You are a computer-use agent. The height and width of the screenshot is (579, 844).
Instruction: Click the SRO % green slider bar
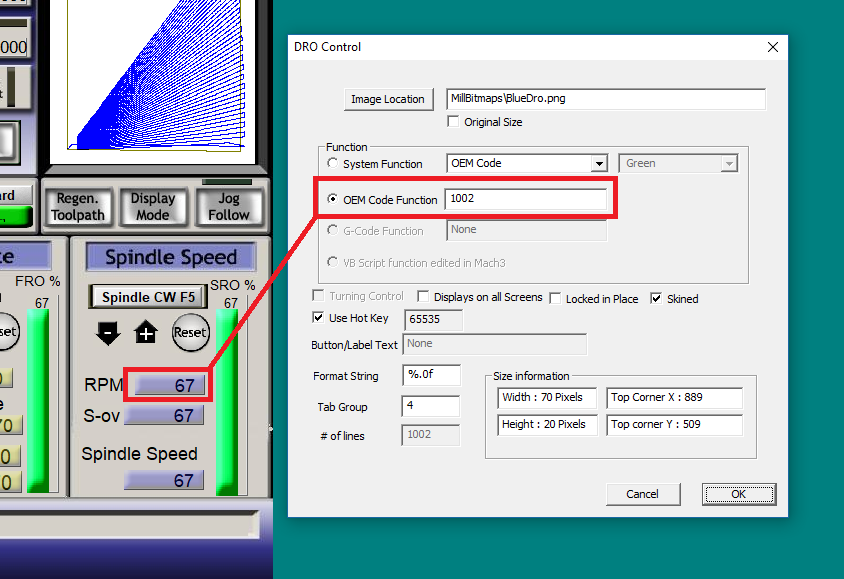(227, 403)
